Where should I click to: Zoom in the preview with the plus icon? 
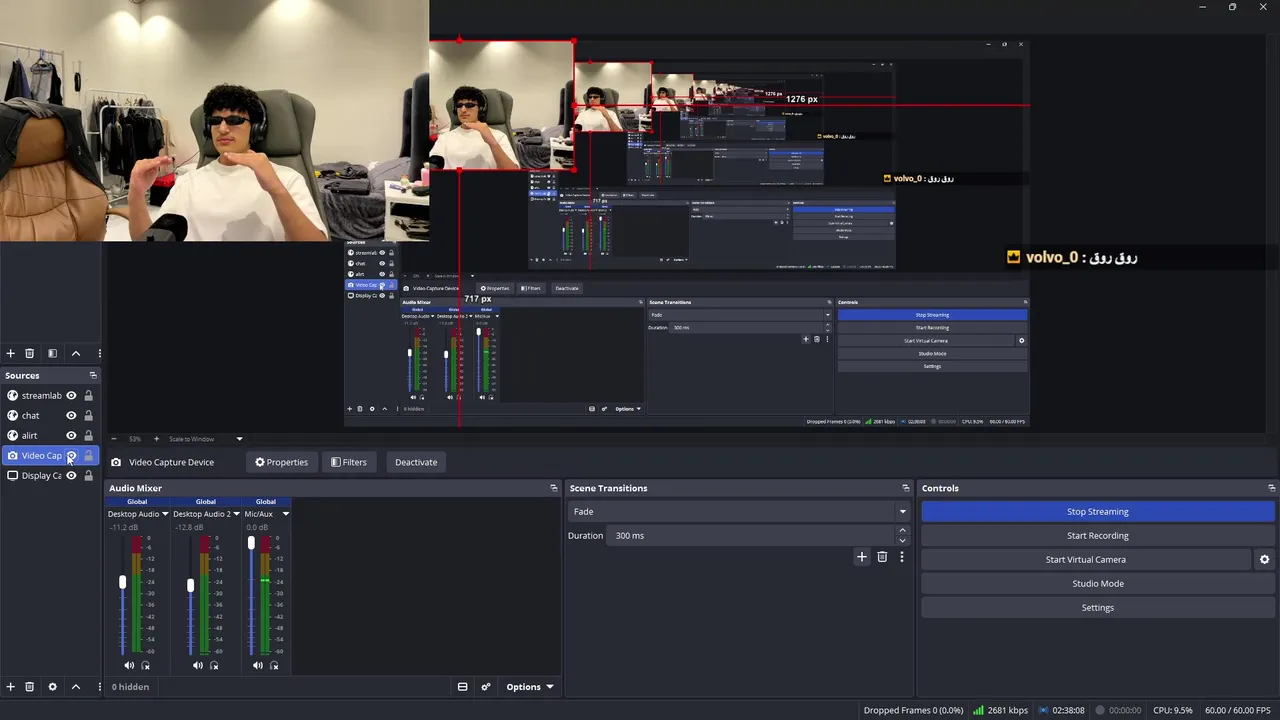(x=156, y=439)
